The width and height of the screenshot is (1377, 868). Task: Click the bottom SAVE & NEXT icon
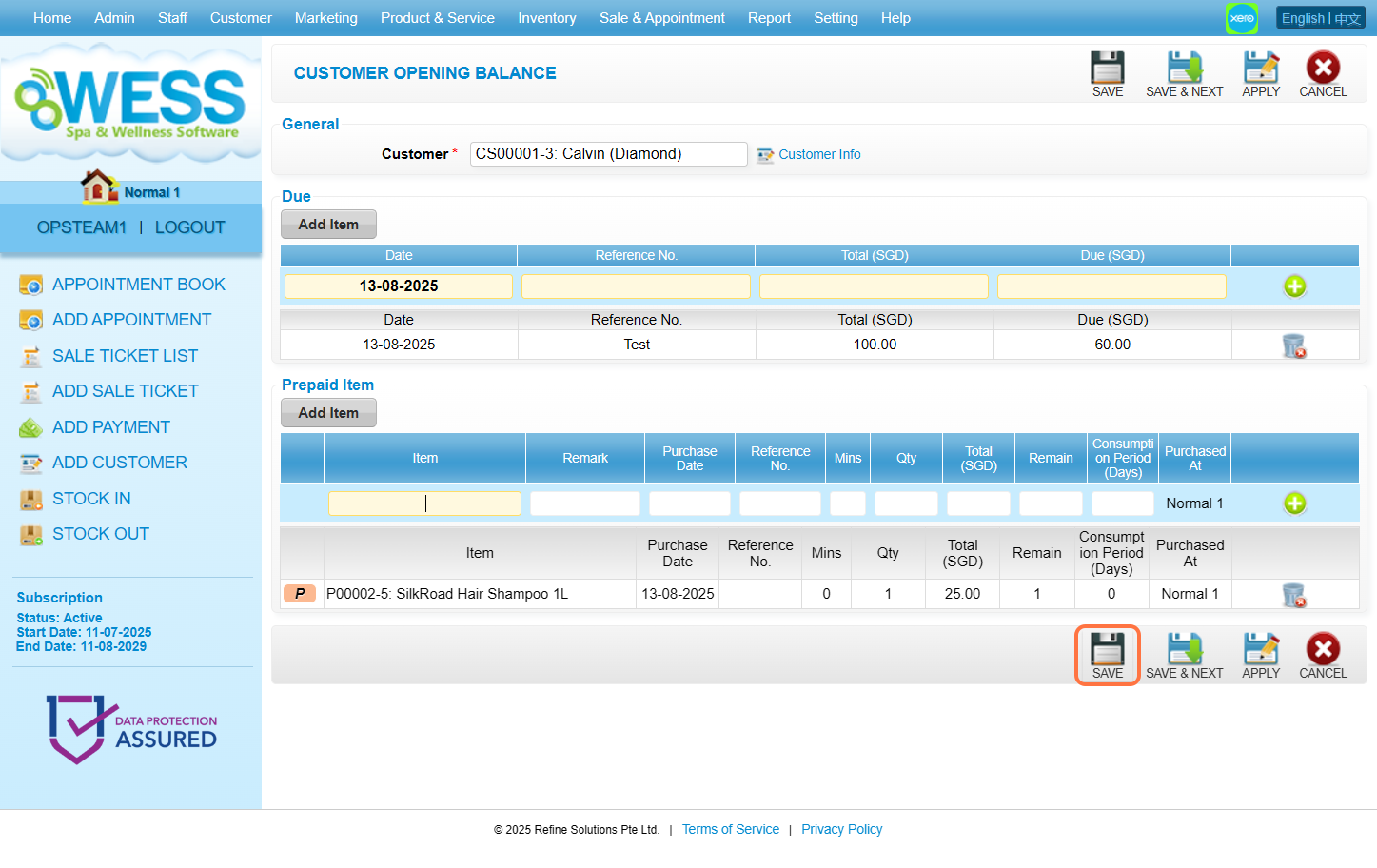point(1184,651)
